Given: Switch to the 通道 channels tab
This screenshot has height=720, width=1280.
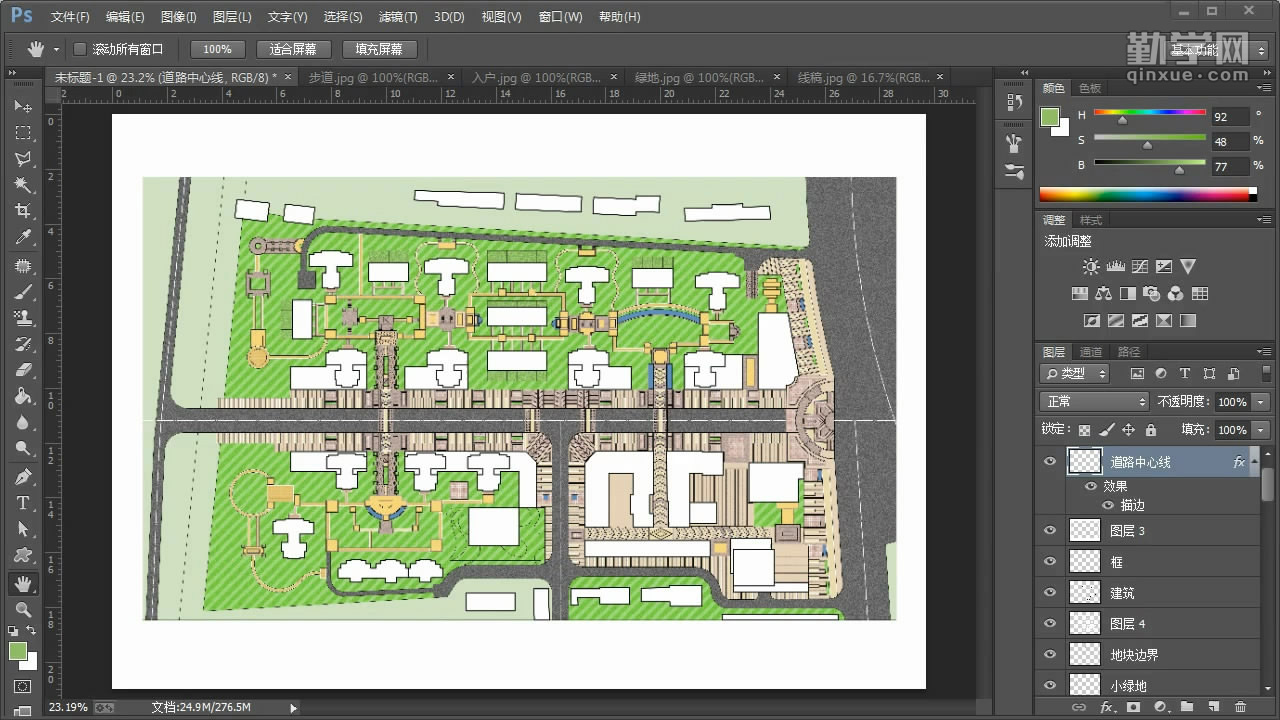Looking at the screenshot, I should (1091, 352).
